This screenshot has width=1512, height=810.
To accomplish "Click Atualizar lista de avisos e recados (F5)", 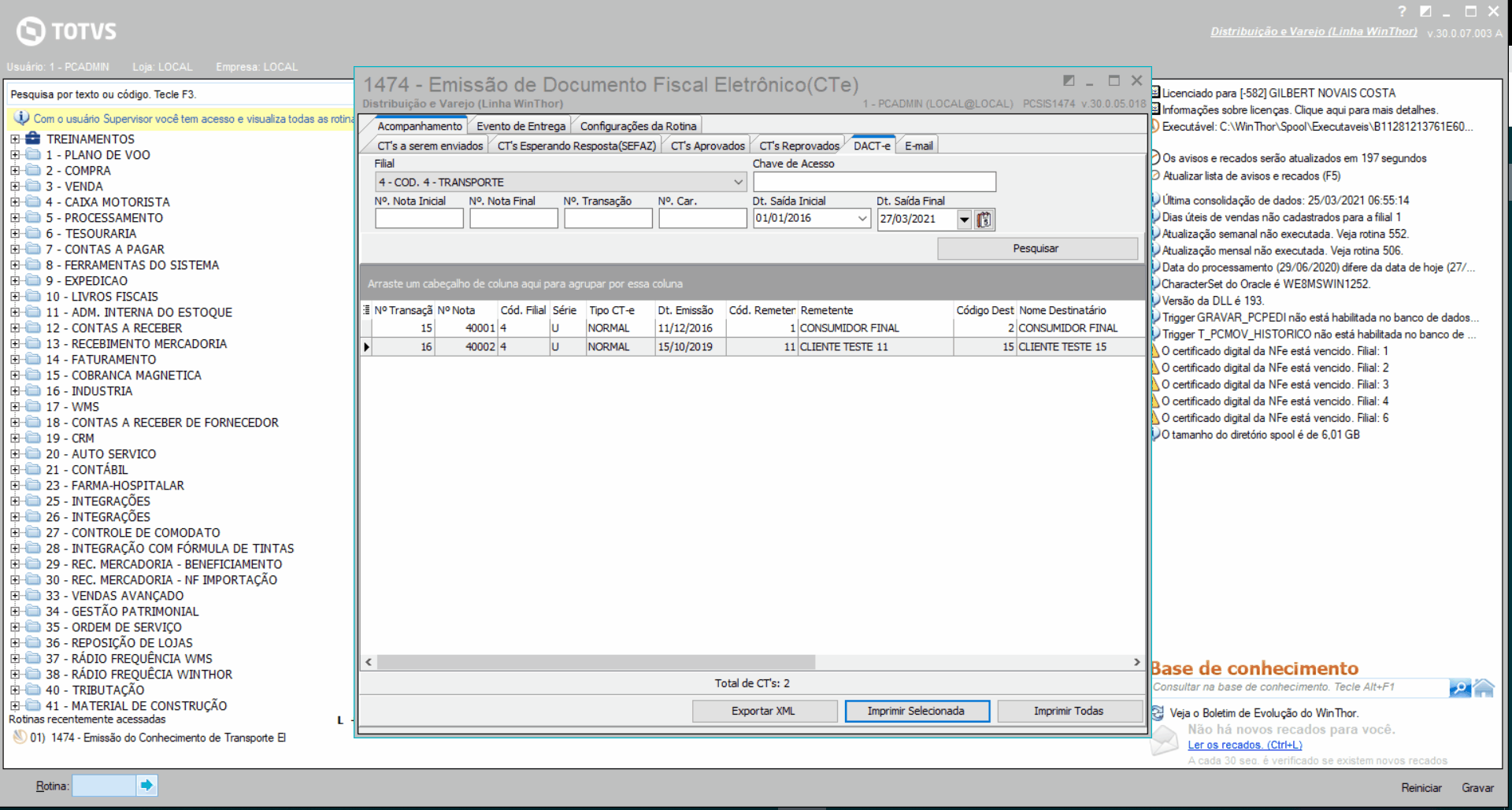I will pos(1251,176).
